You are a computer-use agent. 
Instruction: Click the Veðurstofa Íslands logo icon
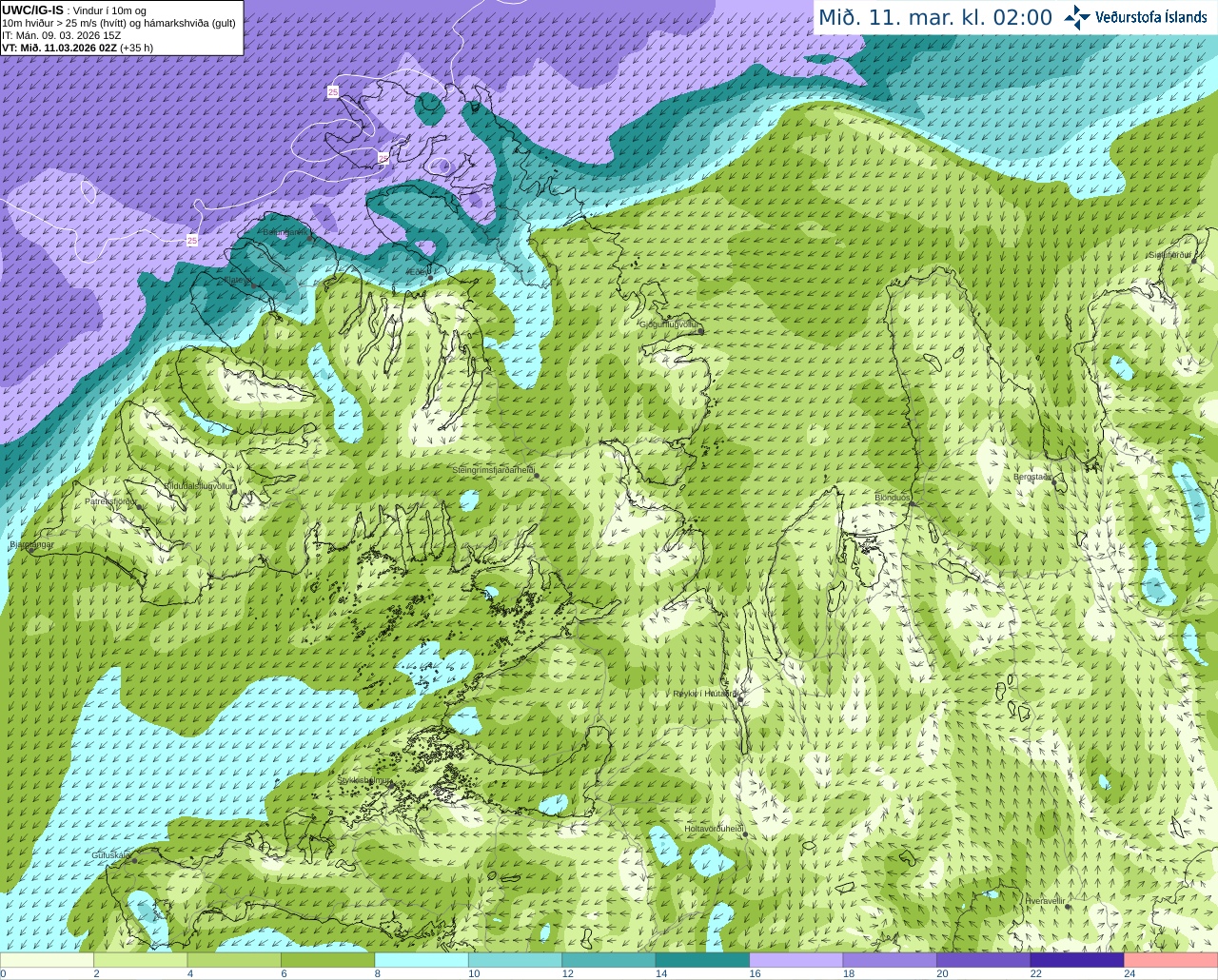click(1077, 17)
